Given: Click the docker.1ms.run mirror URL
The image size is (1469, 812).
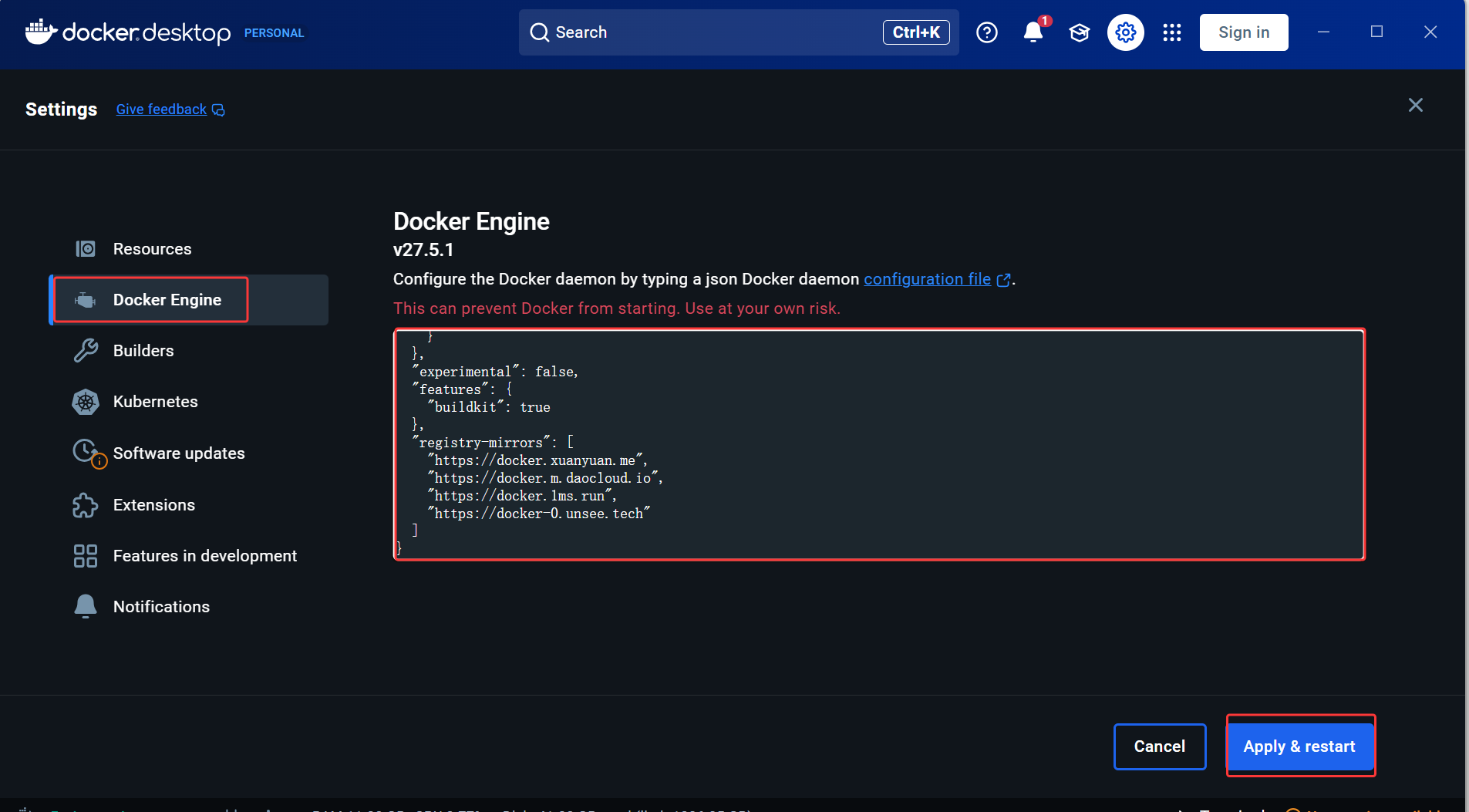Looking at the screenshot, I should click(x=522, y=496).
